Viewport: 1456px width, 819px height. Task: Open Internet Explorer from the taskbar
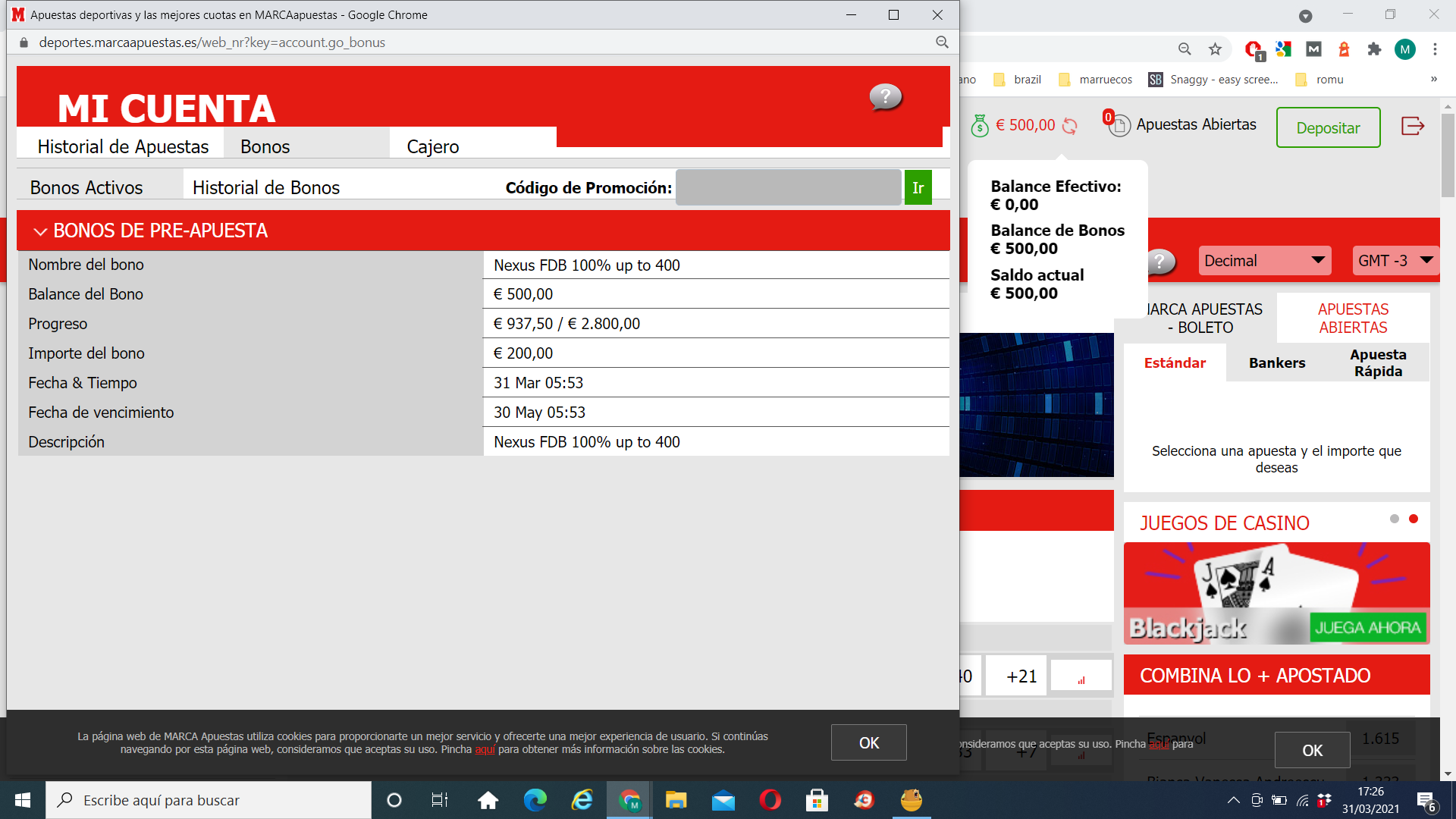[x=582, y=800]
